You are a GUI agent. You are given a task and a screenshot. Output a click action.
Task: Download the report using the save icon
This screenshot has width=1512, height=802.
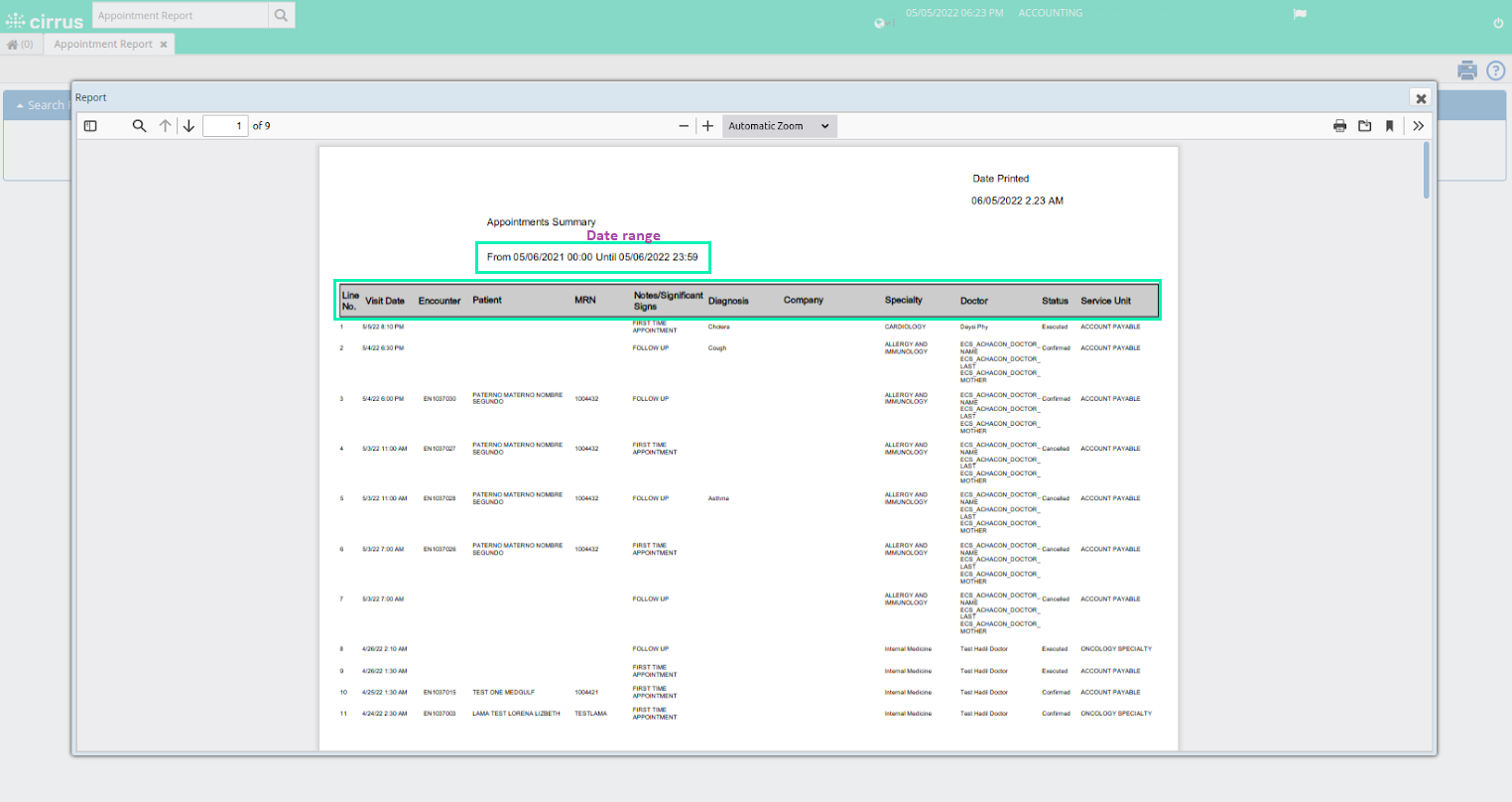point(1364,126)
